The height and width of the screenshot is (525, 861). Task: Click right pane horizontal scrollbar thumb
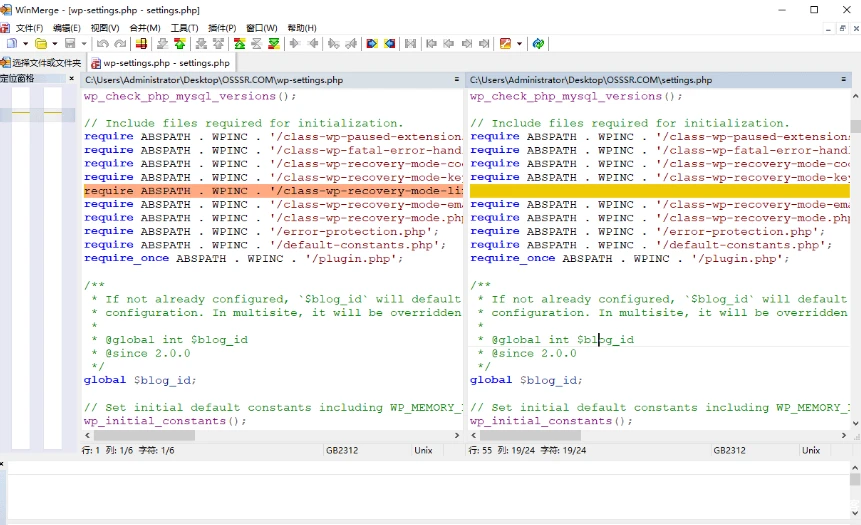click(x=530, y=435)
